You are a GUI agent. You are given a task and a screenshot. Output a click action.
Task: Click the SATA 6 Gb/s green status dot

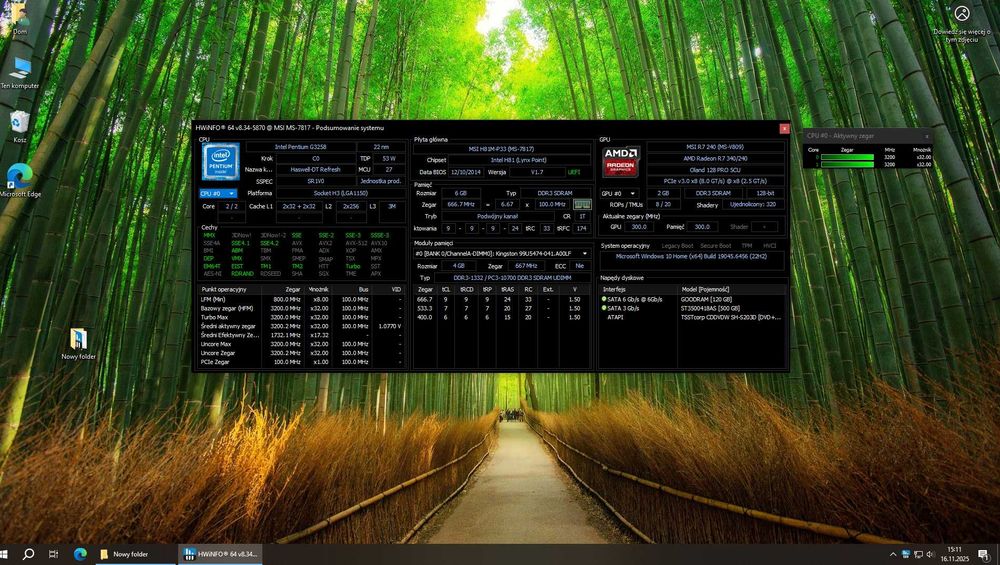point(604,299)
